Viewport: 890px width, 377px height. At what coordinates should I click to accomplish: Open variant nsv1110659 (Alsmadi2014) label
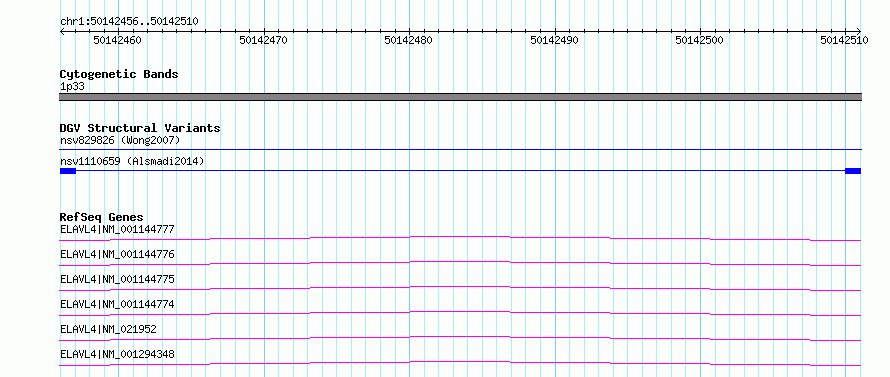click(x=132, y=161)
